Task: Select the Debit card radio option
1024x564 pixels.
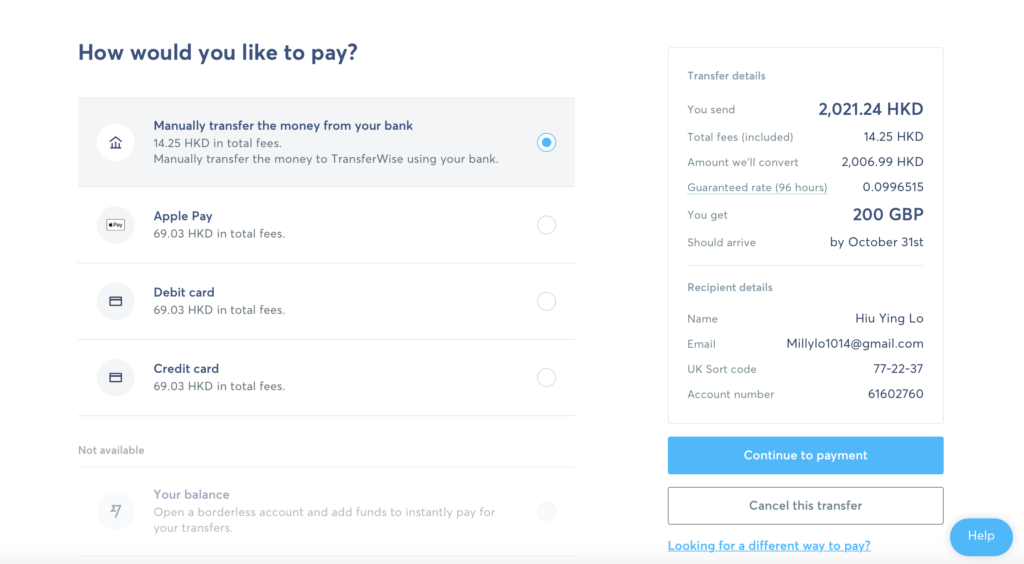Action: (547, 301)
